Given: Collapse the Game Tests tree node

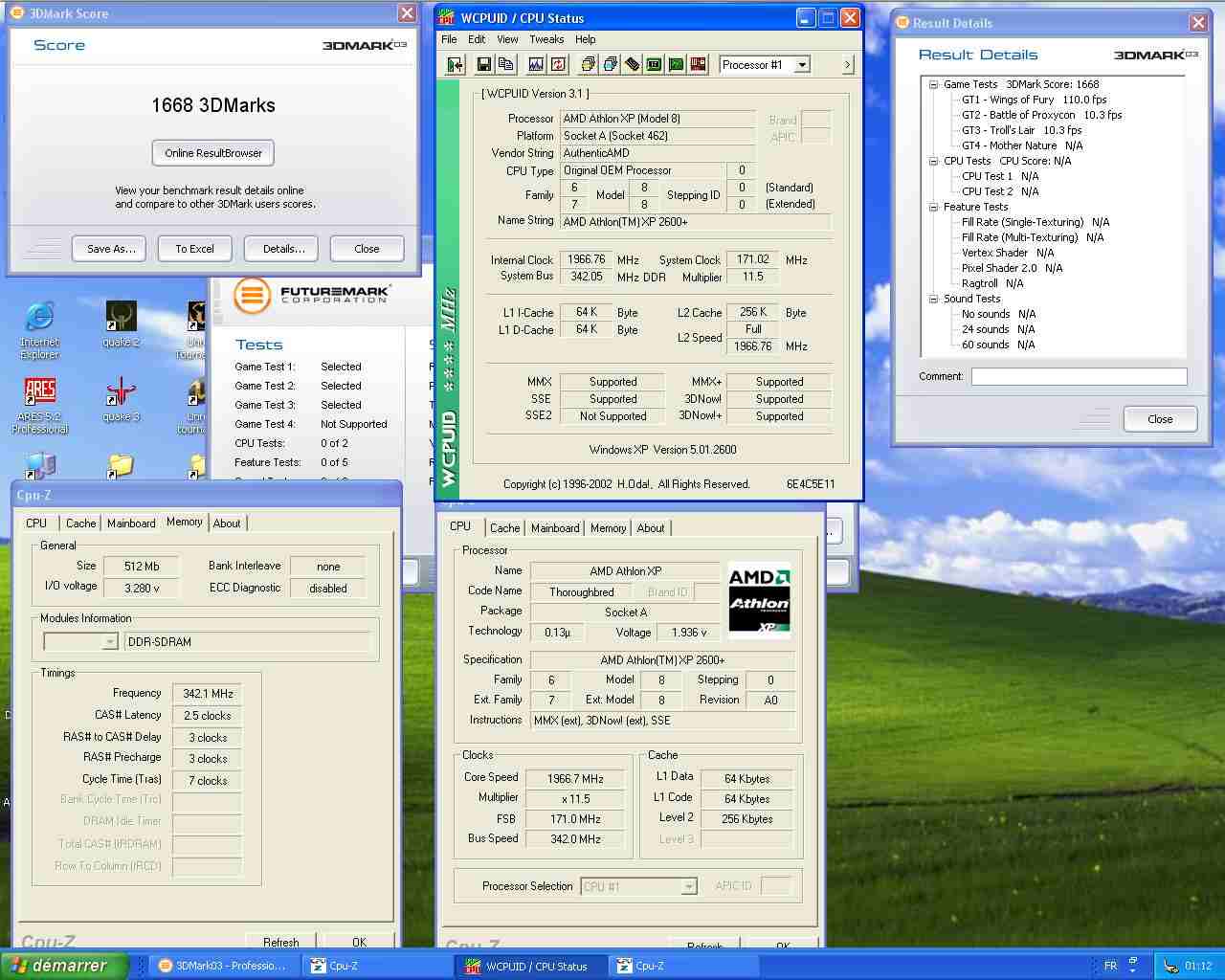Looking at the screenshot, I should 933,84.
